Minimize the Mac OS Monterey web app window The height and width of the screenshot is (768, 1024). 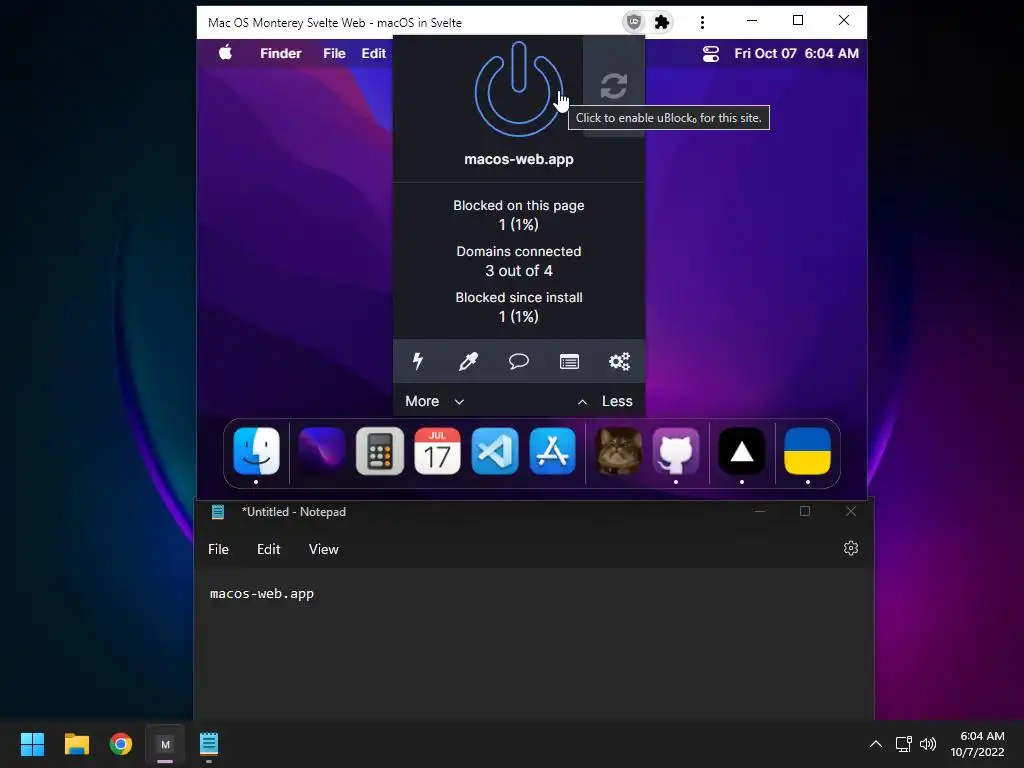pos(752,20)
